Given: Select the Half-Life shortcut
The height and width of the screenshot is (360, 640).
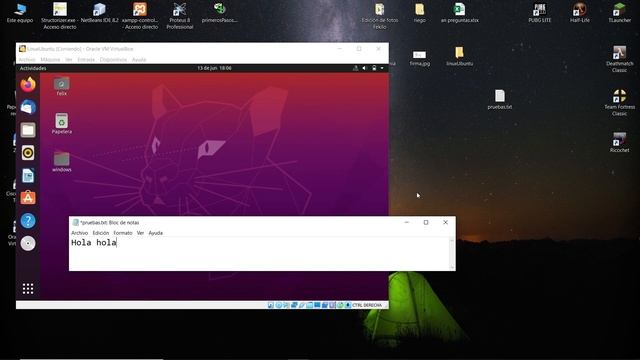Looking at the screenshot, I should tap(580, 13).
